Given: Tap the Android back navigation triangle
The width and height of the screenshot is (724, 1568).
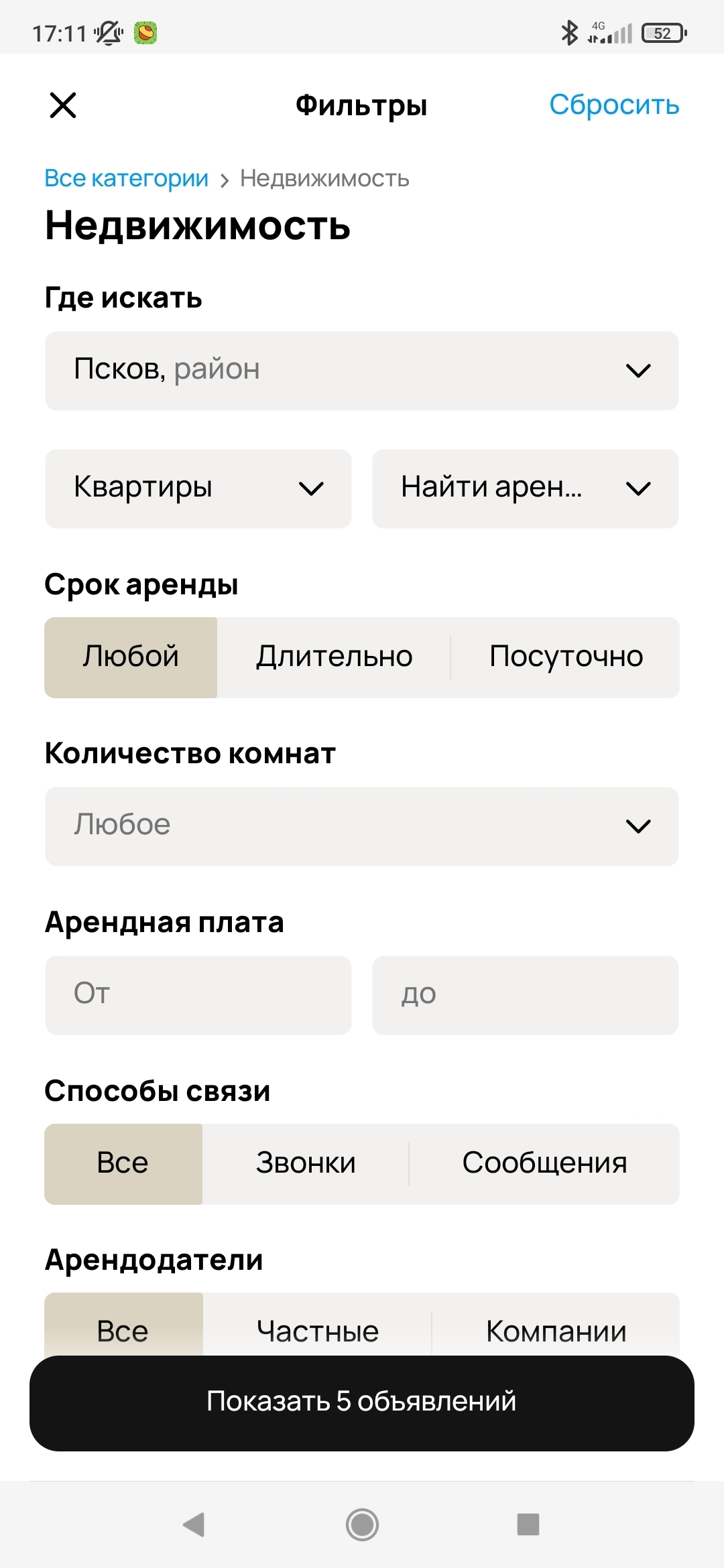Looking at the screenshot, I should pyautogui.click(x=194, y=1524).
